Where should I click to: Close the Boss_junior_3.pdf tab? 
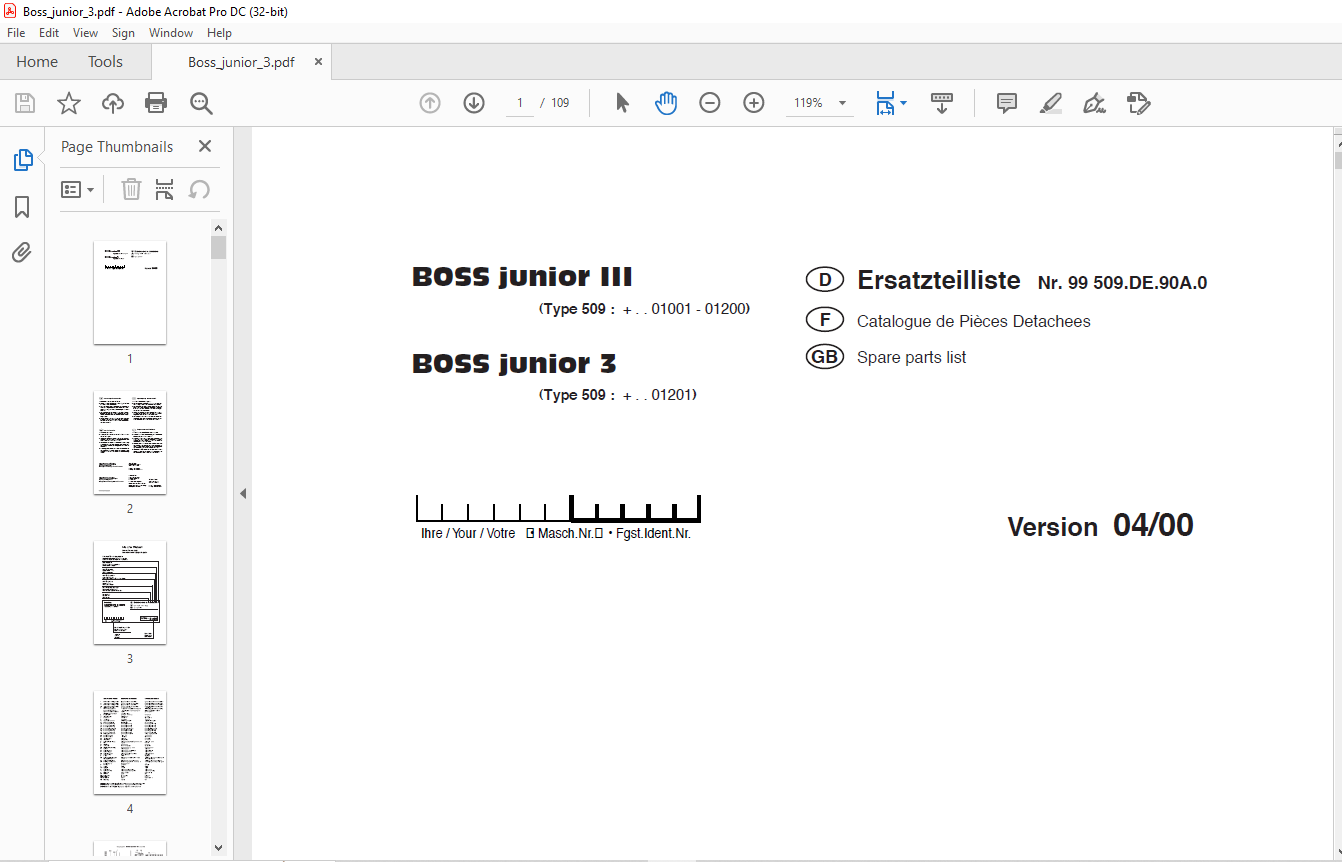coord(318,62)
